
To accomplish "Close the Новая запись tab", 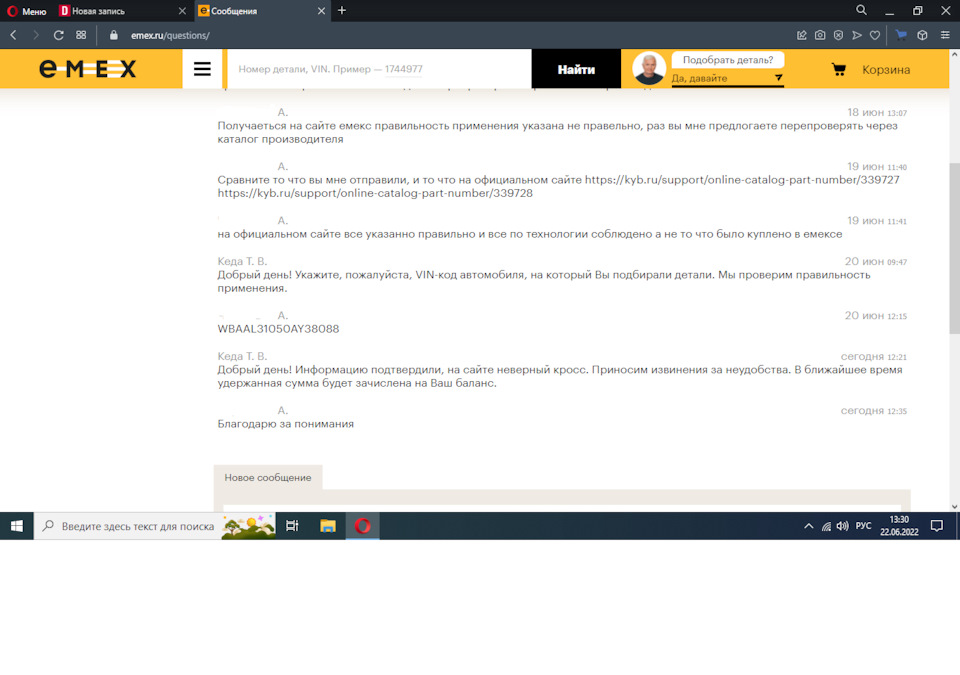I will coord(182,11).
